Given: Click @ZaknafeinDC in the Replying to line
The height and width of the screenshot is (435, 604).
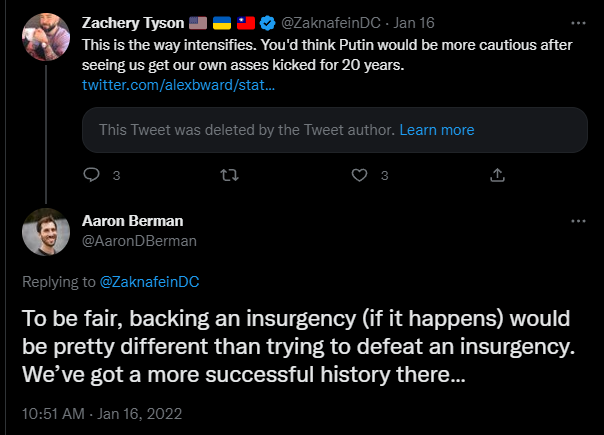Looking at the screenshot, I should pos(149,282).
